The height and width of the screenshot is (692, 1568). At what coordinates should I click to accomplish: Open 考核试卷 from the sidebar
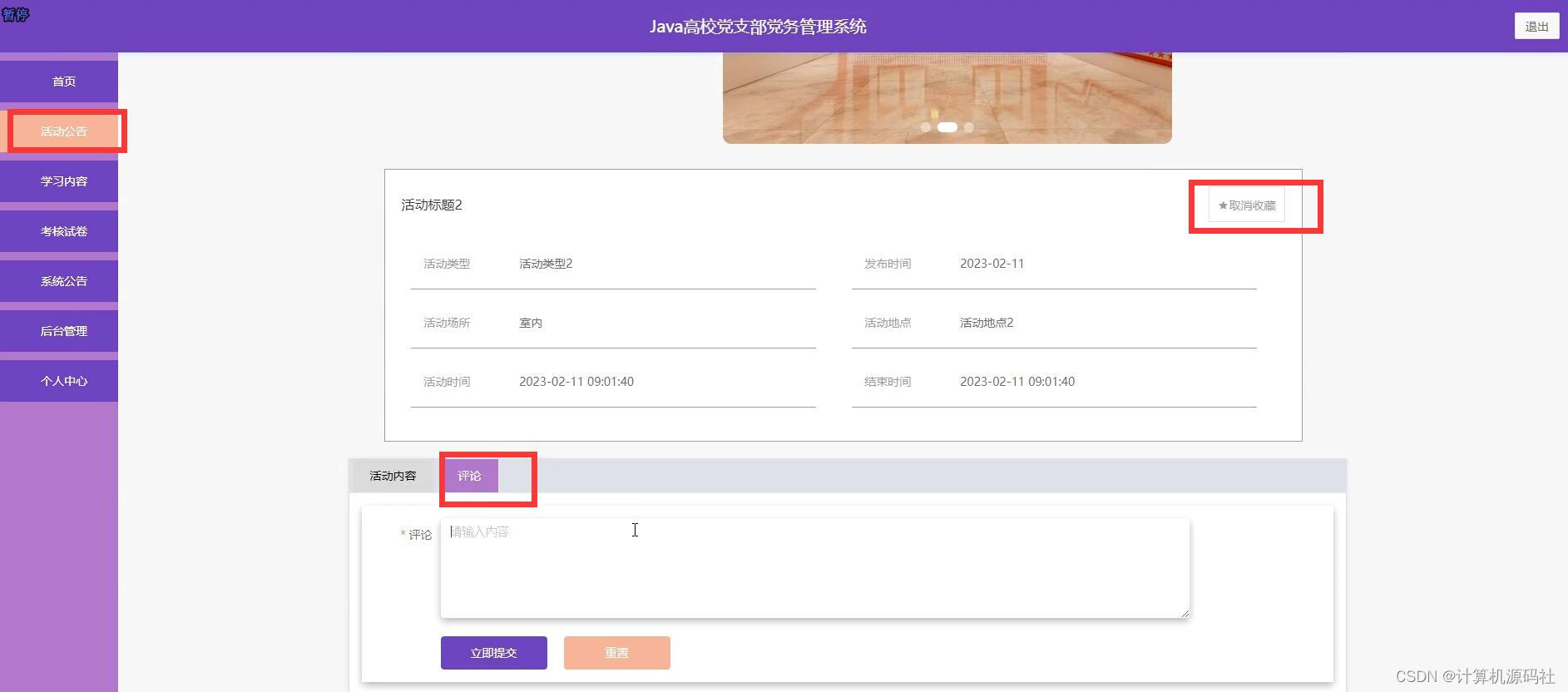click(x=59, y=231)
